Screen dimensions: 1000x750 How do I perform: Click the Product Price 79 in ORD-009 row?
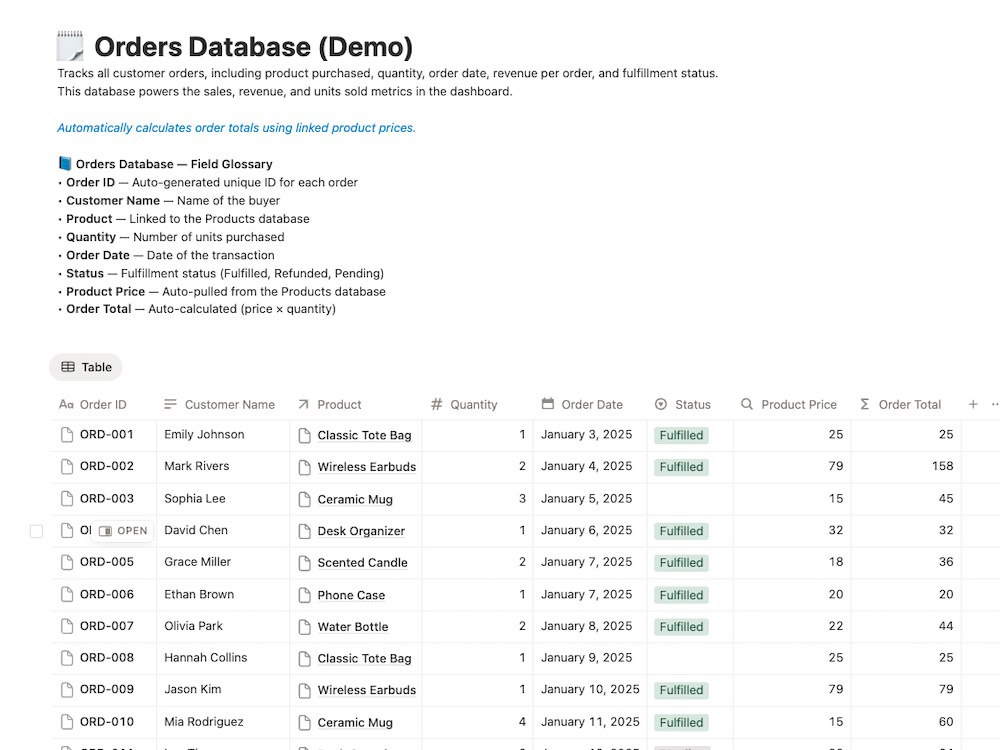(x=835, y=689)
